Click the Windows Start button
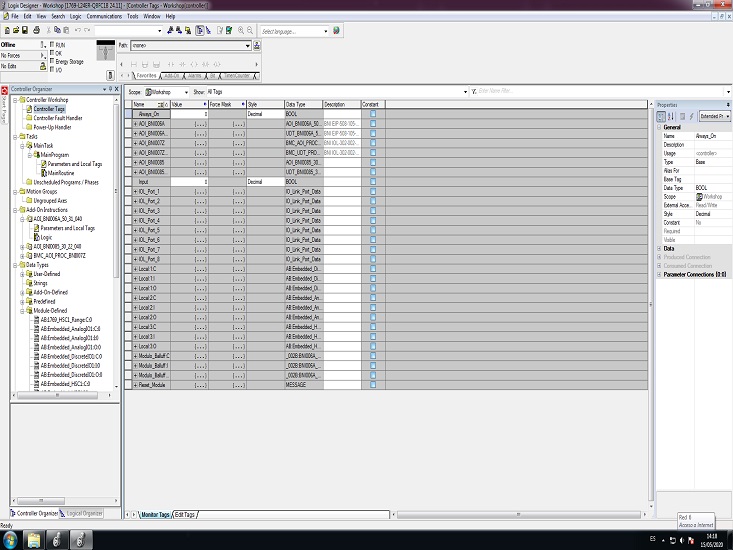The image size is (733, 550). coord(11,539)
